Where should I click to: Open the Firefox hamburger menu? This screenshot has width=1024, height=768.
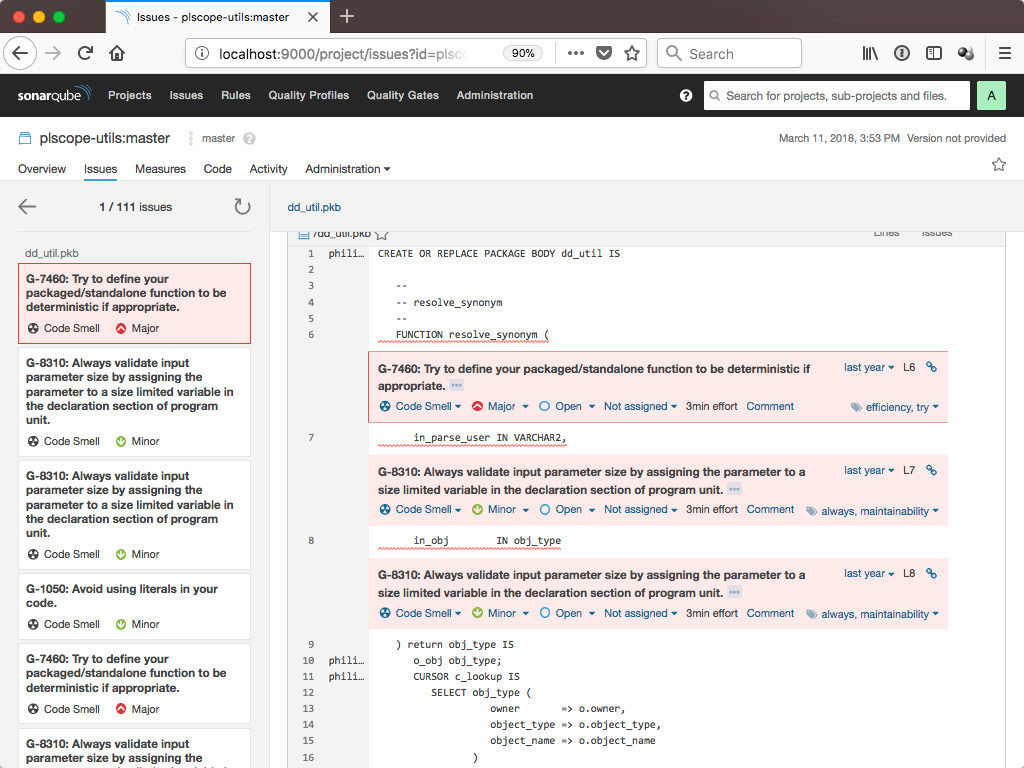coord(1005,54)
